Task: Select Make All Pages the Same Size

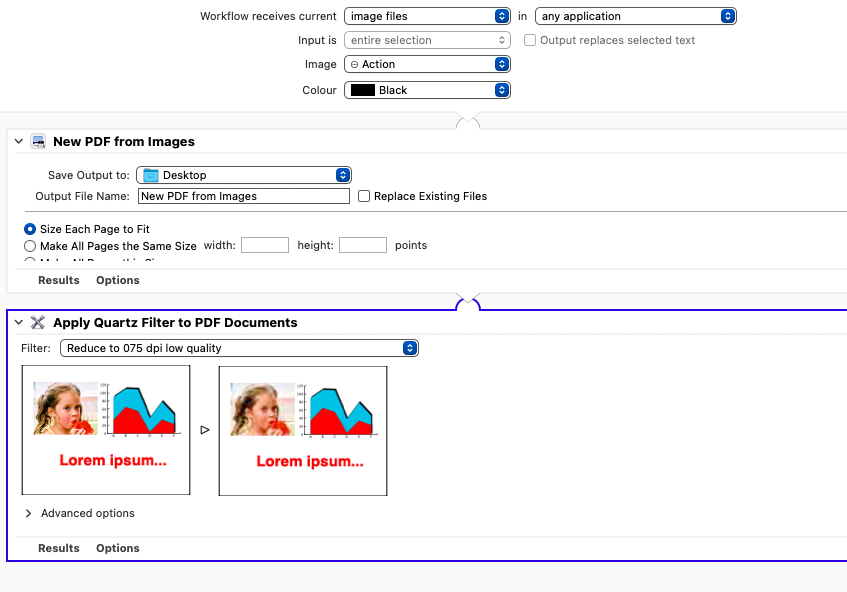Action: [30, 246]
